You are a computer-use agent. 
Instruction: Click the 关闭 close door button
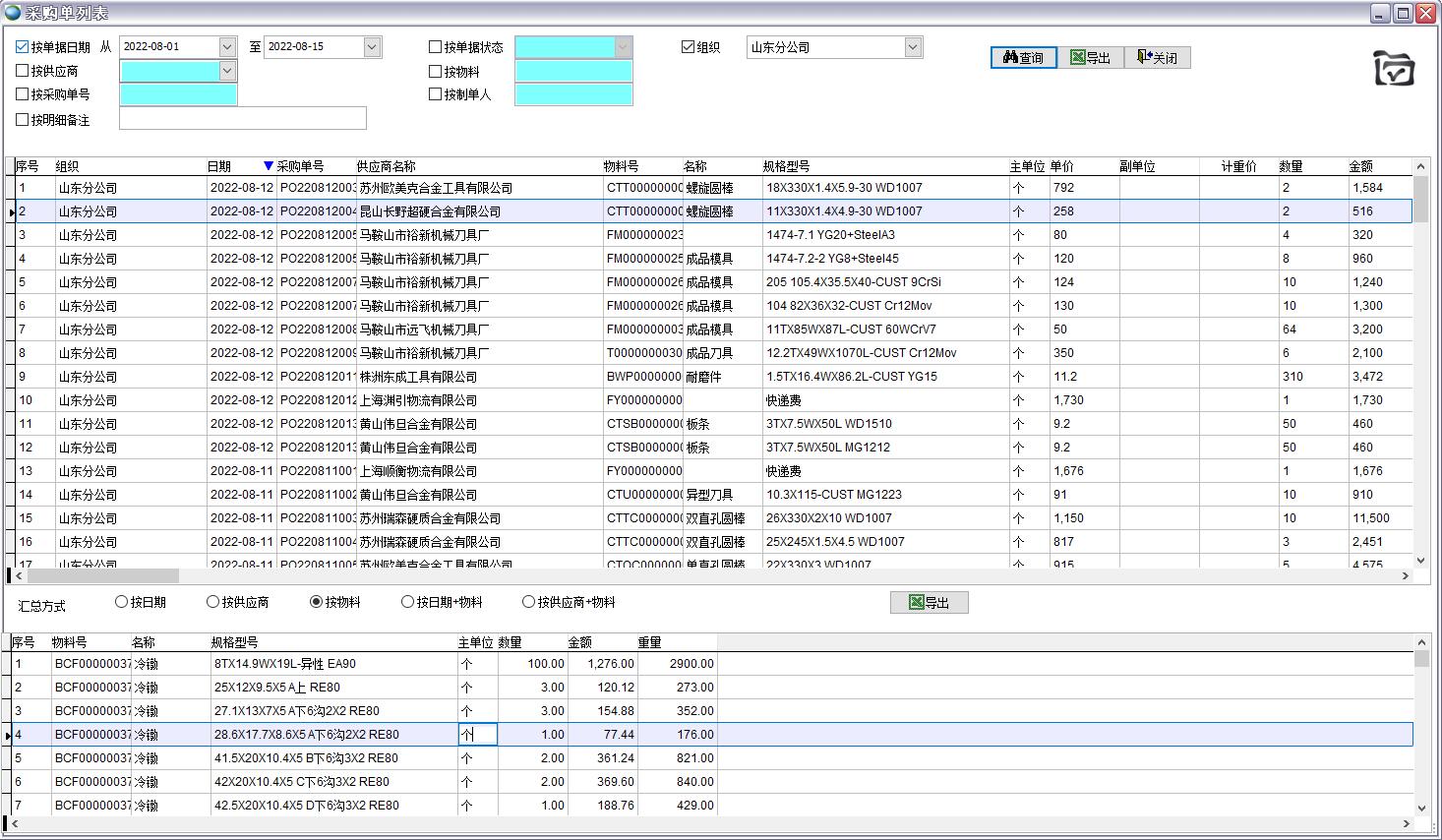pyautogui.click(x=1157, y=58)
